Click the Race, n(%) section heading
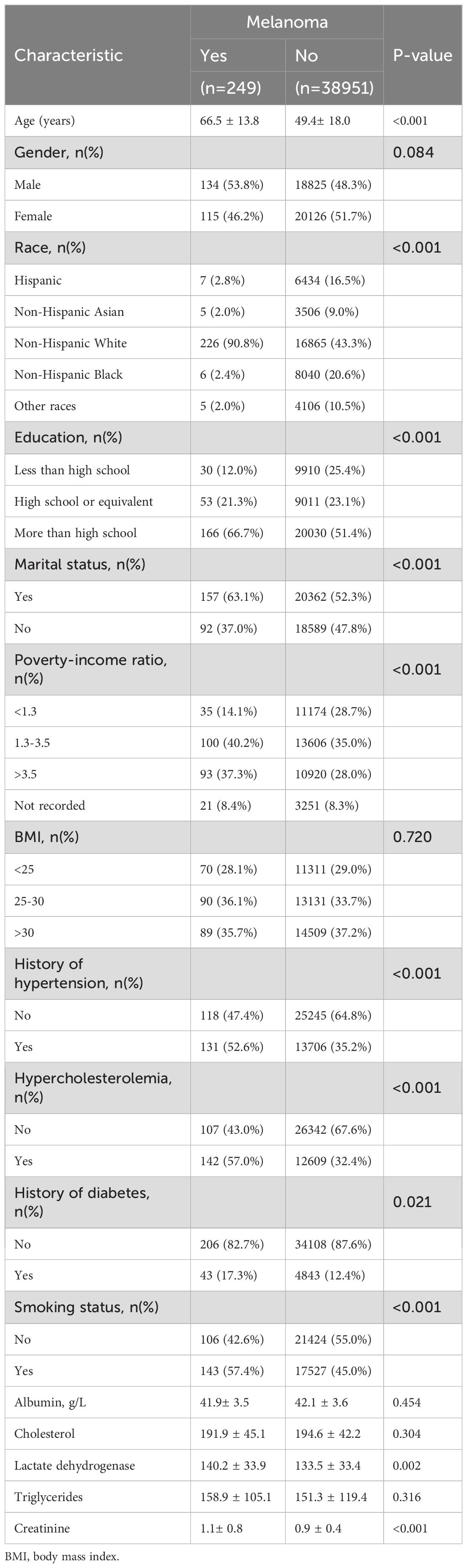 pos(50,248)
